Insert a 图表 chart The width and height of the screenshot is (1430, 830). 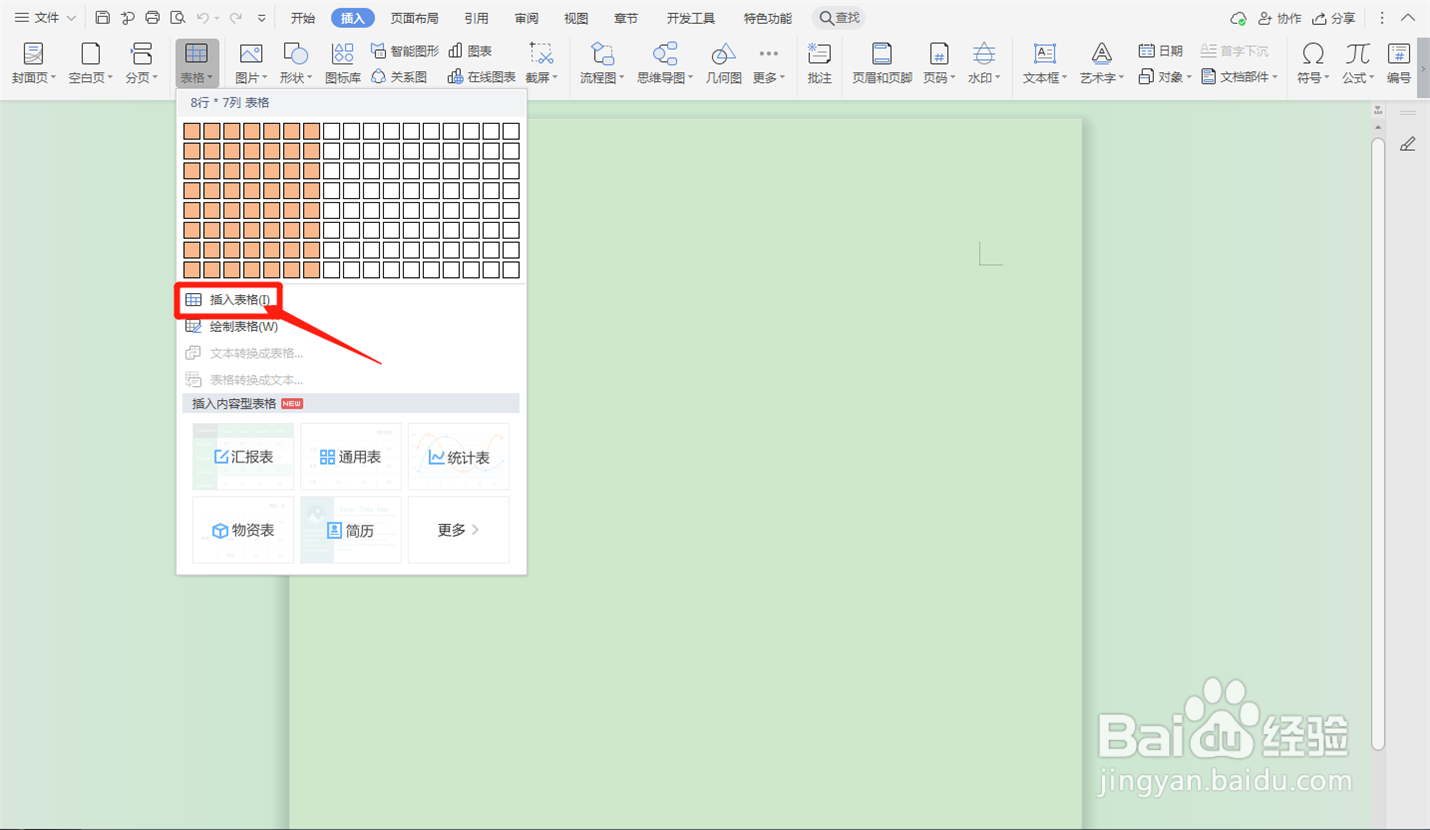tap(470, 51)
